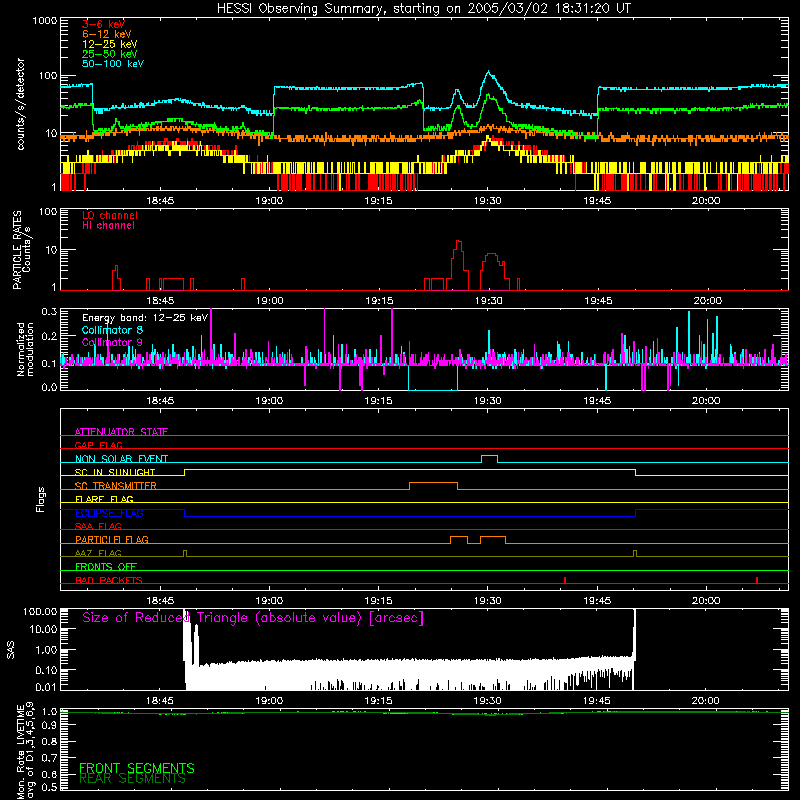
Task: Click the cyan 50-100 keV peak near 19:30
Action: pyautogui.click(x=489, y=72)
